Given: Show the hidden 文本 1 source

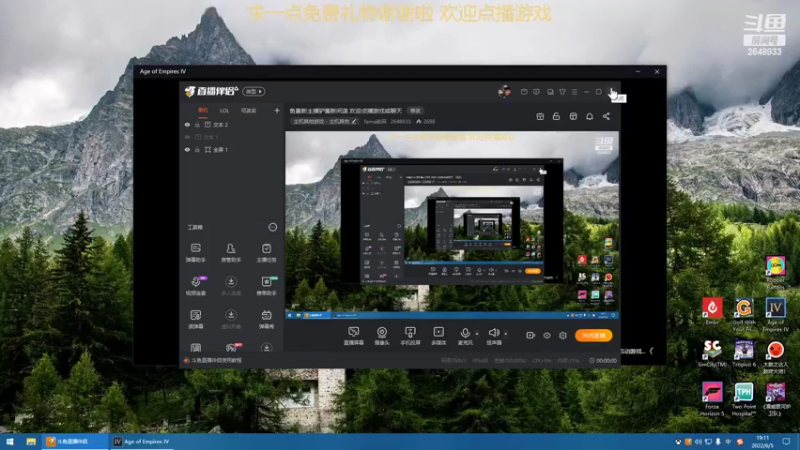Looking at the screenshot, I should (187, 137).
